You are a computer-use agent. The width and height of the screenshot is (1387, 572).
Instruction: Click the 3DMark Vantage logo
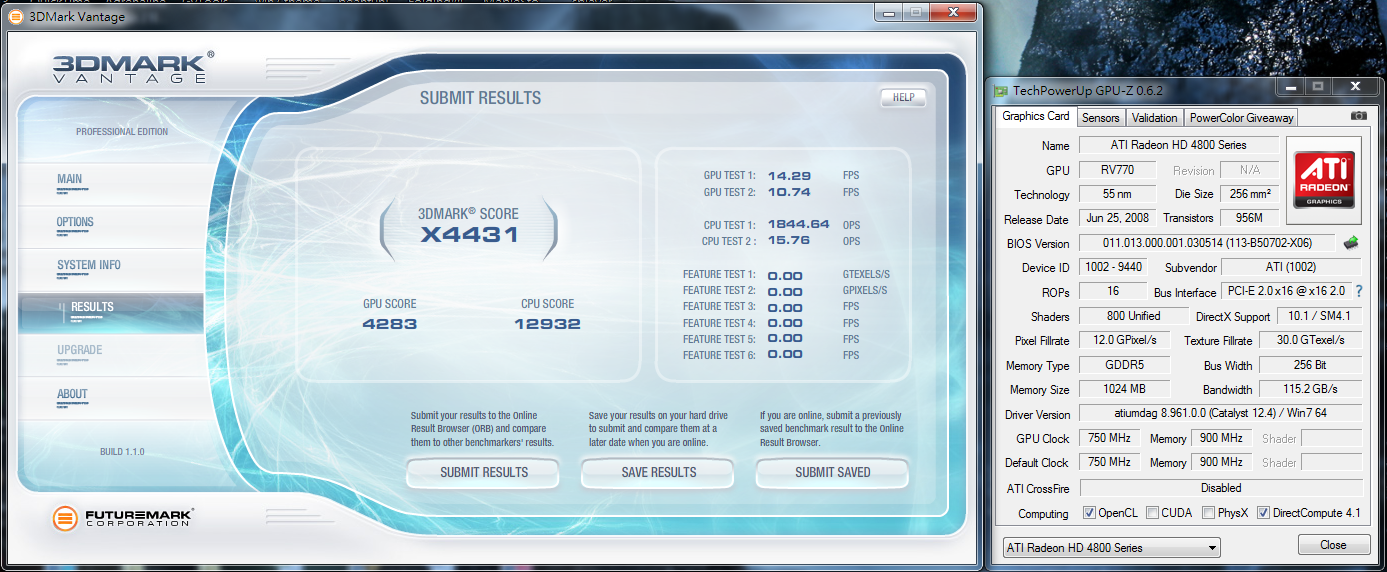point(133,68)
